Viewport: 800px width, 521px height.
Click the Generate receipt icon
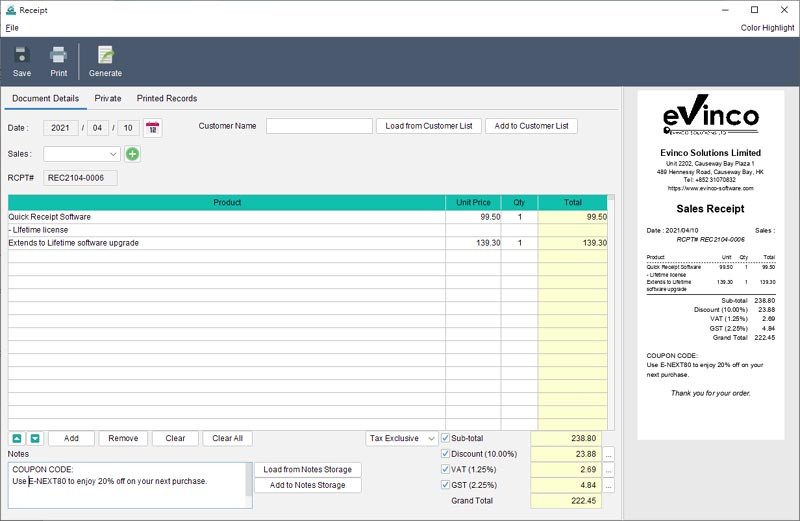tap(105, 56)
